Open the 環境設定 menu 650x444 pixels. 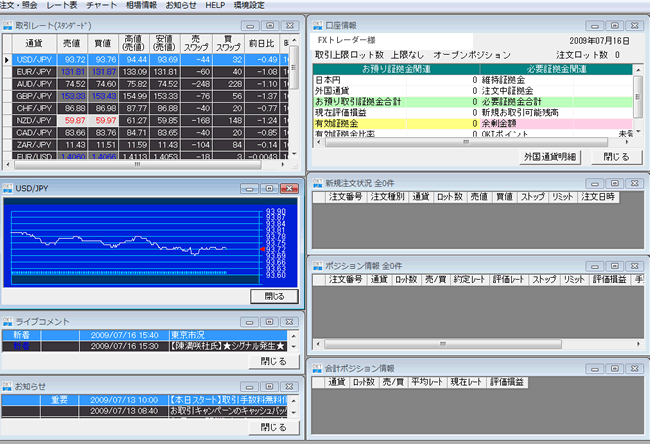click(x=249, y=5)
